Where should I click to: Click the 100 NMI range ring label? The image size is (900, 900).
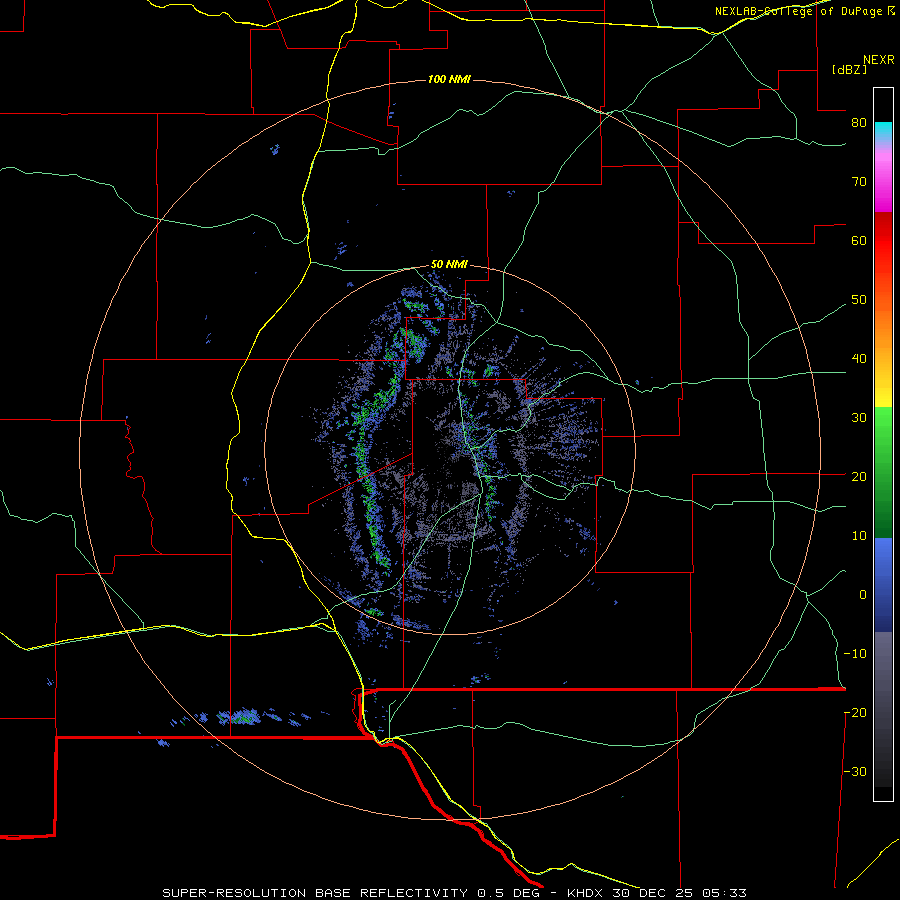tap(449, 79)
